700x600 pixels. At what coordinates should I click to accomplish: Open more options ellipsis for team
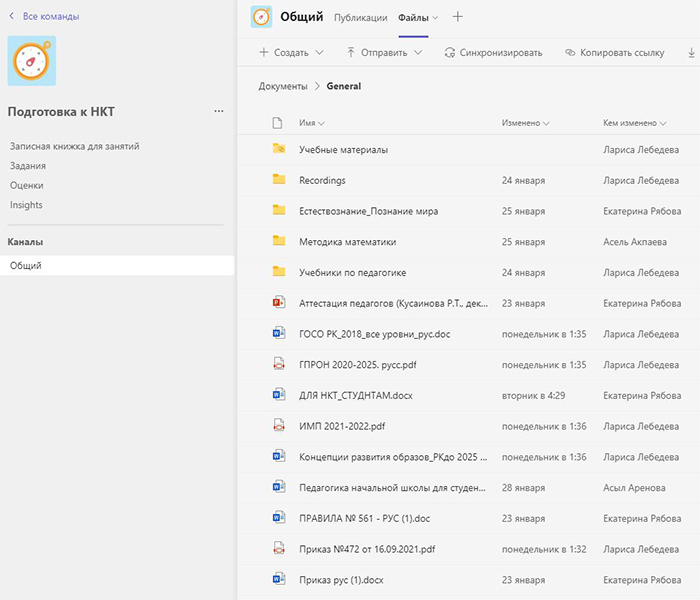point(219,111)
